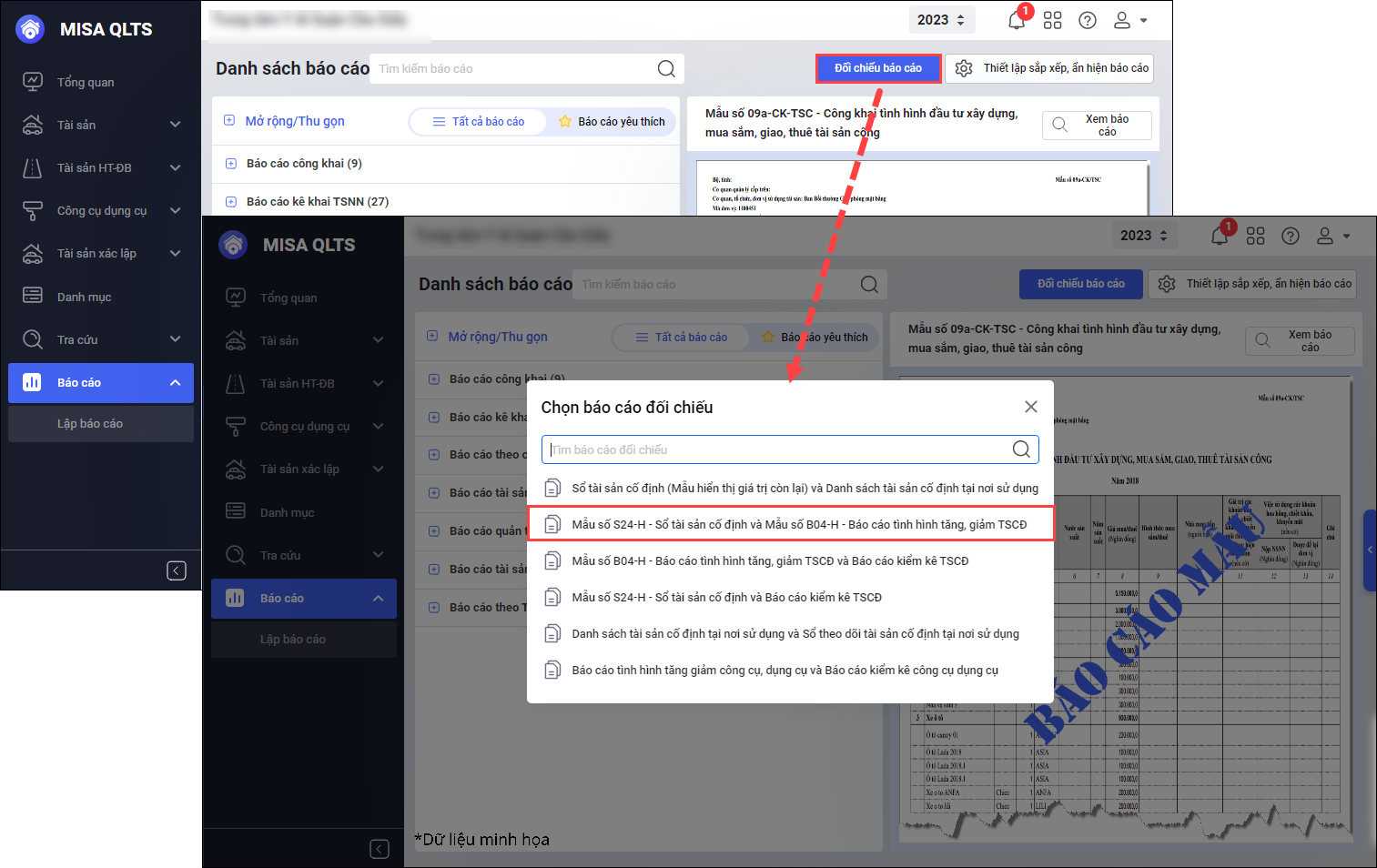The height and width of the screenshot is (868, 1377).
Task: Open notifications bell in the background window
Action: (1017, 20)
